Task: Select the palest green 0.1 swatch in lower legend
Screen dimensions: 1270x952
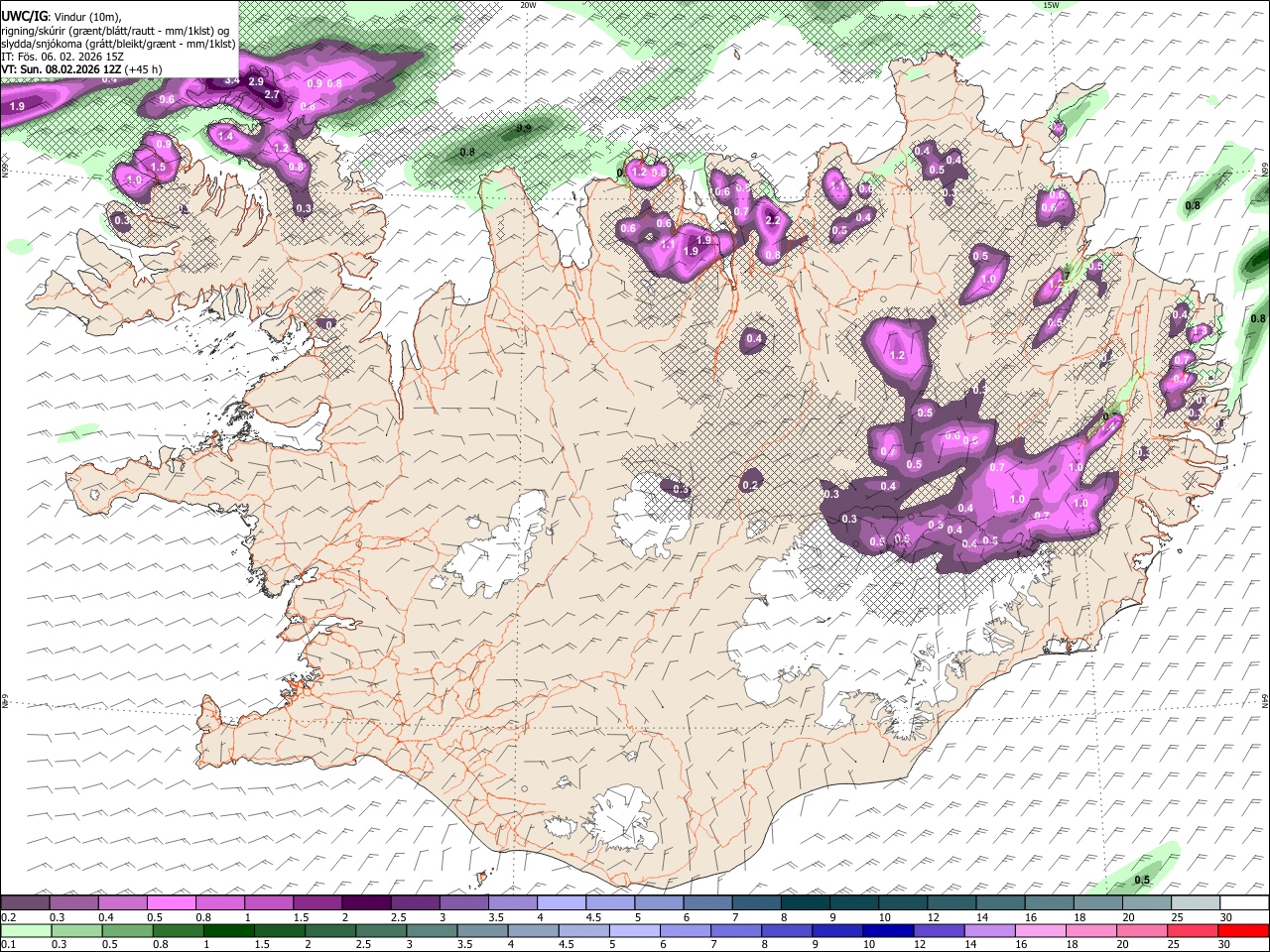Action: pos(25,930)
